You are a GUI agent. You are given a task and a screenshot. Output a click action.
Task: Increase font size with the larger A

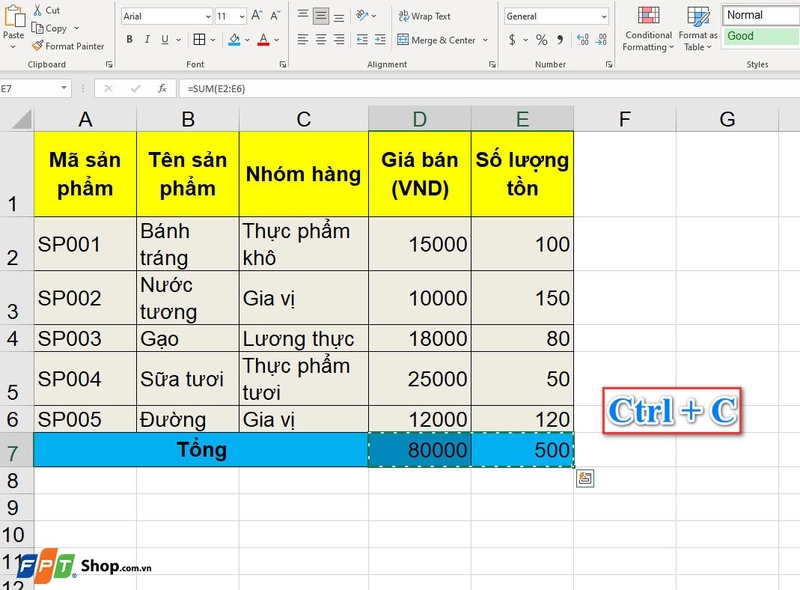(x=257, y=16)
